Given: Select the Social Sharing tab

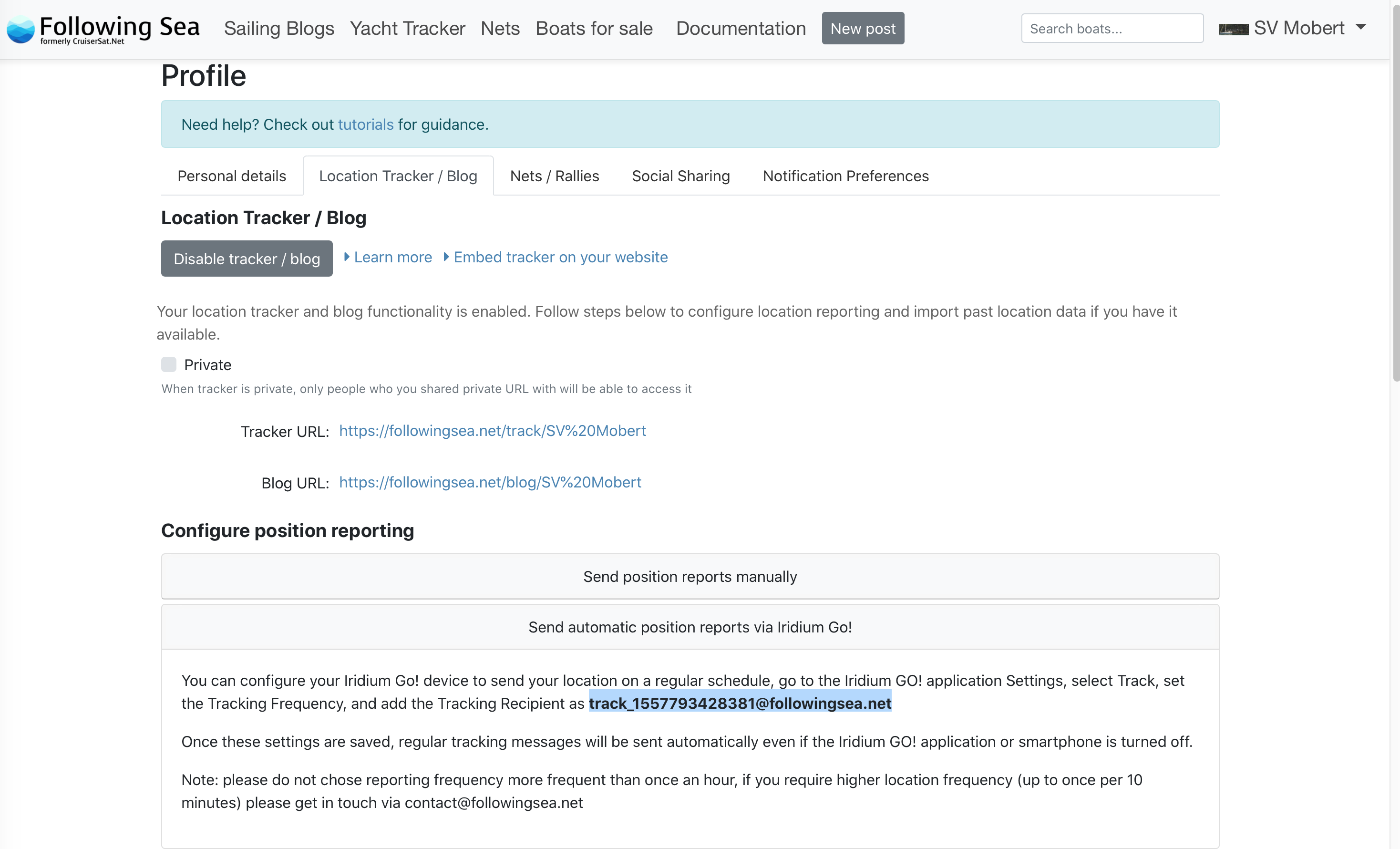Looking at the screenshot, I should (680, 176).
